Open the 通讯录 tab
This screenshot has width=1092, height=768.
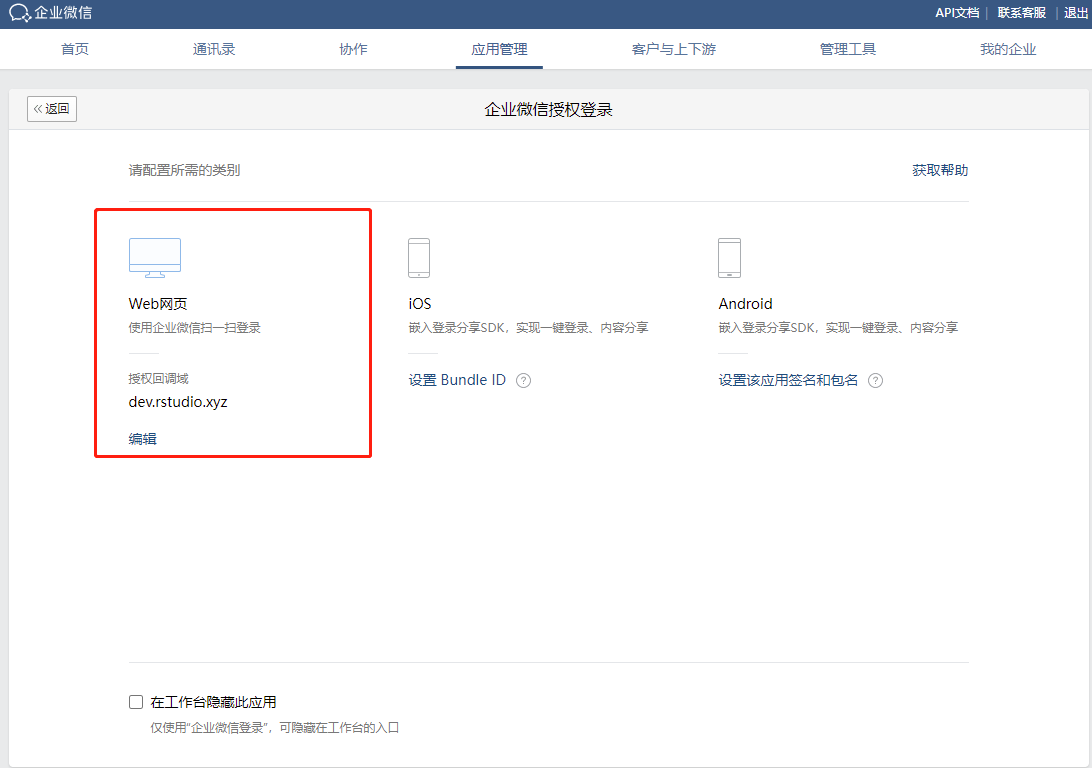pos(214,49)
